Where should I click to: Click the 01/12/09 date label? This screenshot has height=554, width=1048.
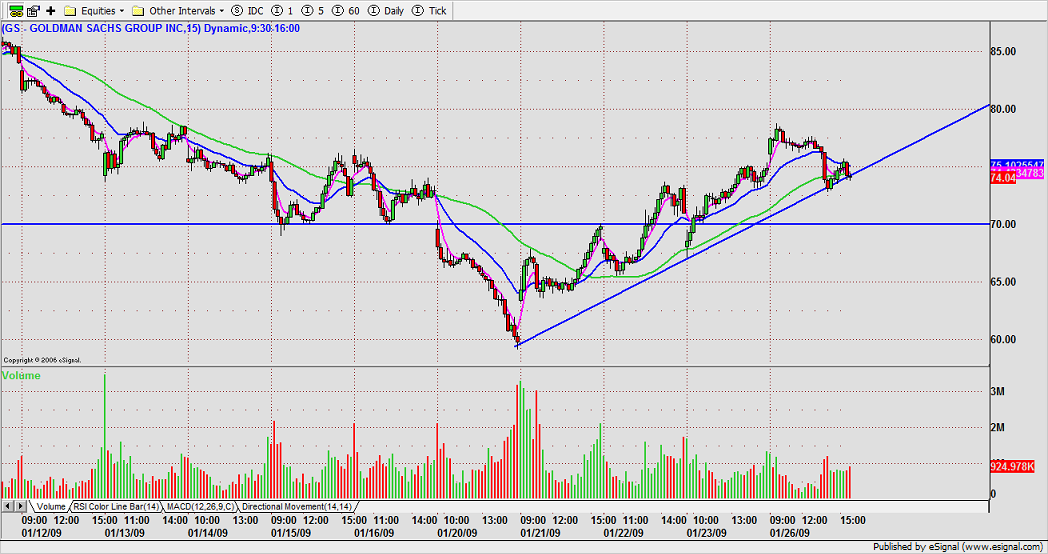pos(41,533)
